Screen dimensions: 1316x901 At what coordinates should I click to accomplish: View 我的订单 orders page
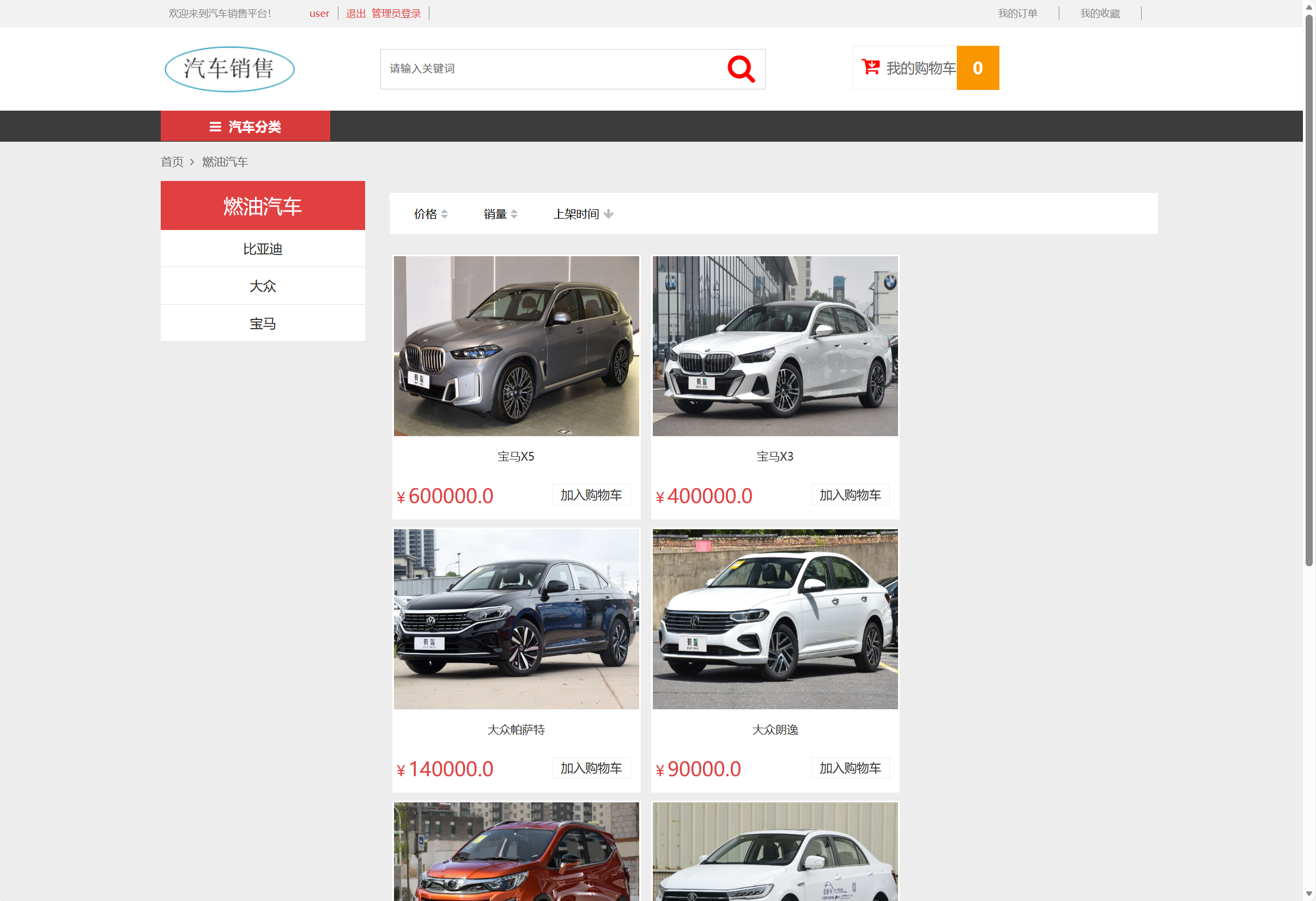[x=1017, y=13]
